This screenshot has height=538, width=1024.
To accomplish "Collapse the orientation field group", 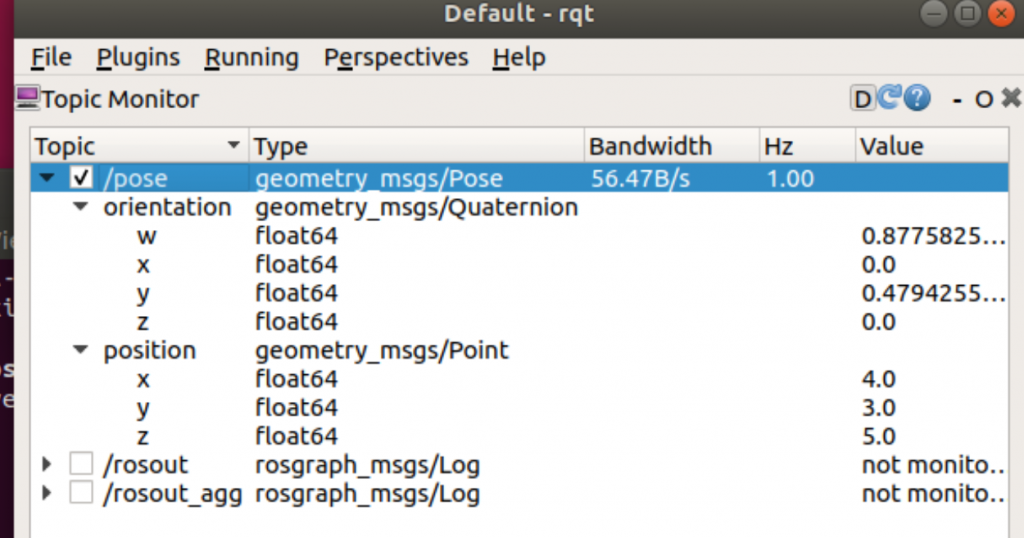I will pos(82,208).
